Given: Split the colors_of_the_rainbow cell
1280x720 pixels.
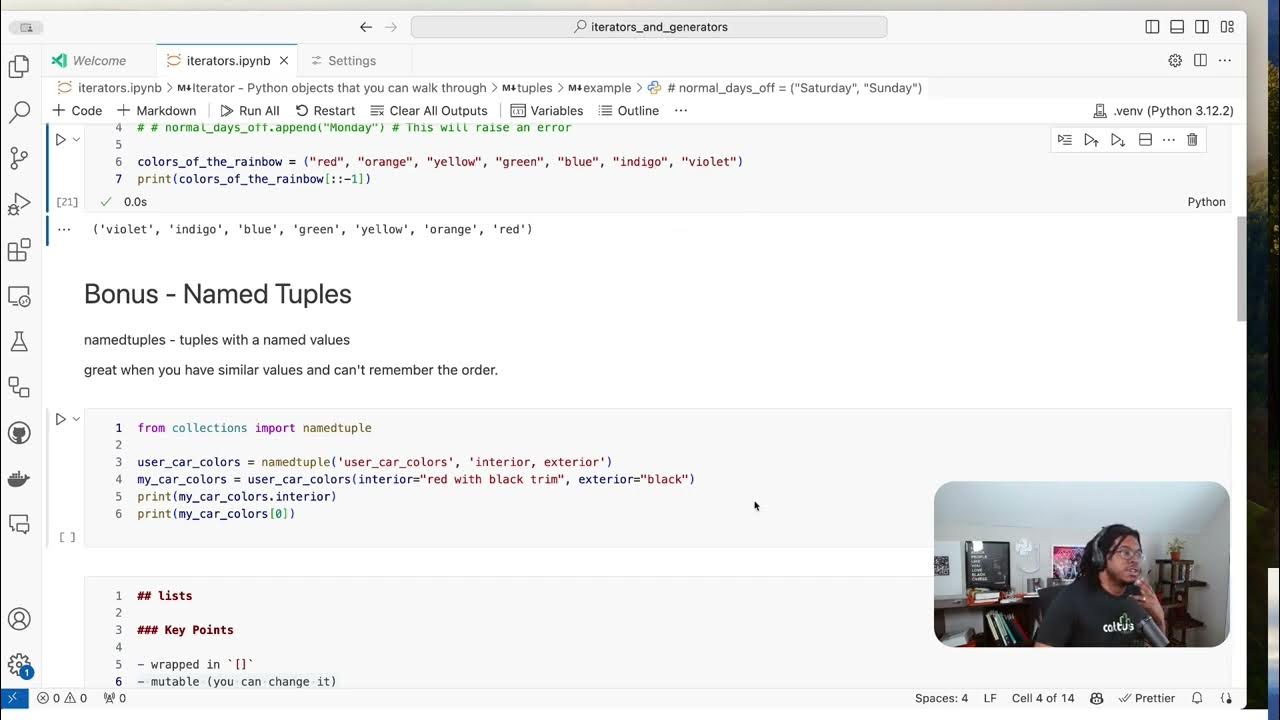Looking at the screenshot, I should point(1145,140).
